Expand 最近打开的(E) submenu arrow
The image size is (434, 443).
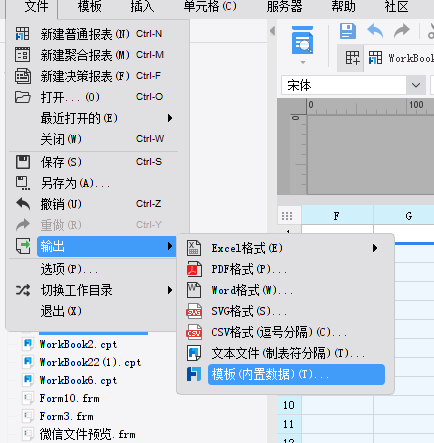[x=170, y=118]
